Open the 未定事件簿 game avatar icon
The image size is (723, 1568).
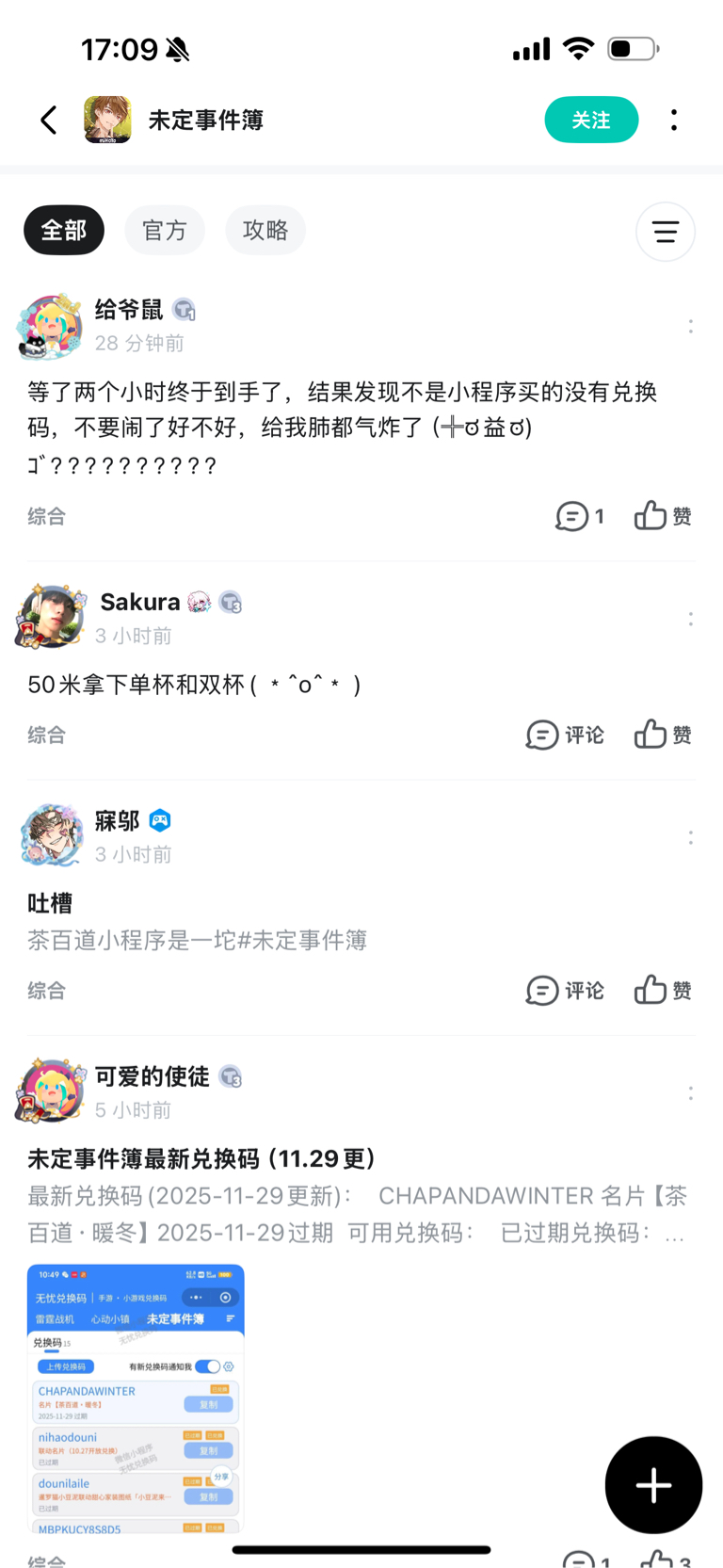[x=107, y=120]
